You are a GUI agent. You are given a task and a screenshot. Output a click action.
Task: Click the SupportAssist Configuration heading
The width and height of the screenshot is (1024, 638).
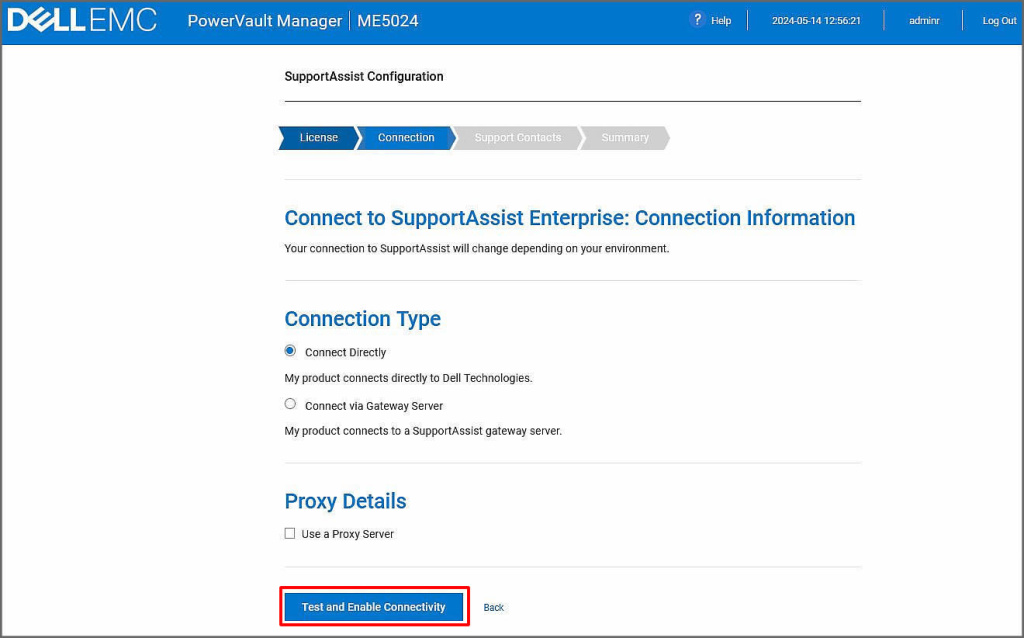point(364,77)
